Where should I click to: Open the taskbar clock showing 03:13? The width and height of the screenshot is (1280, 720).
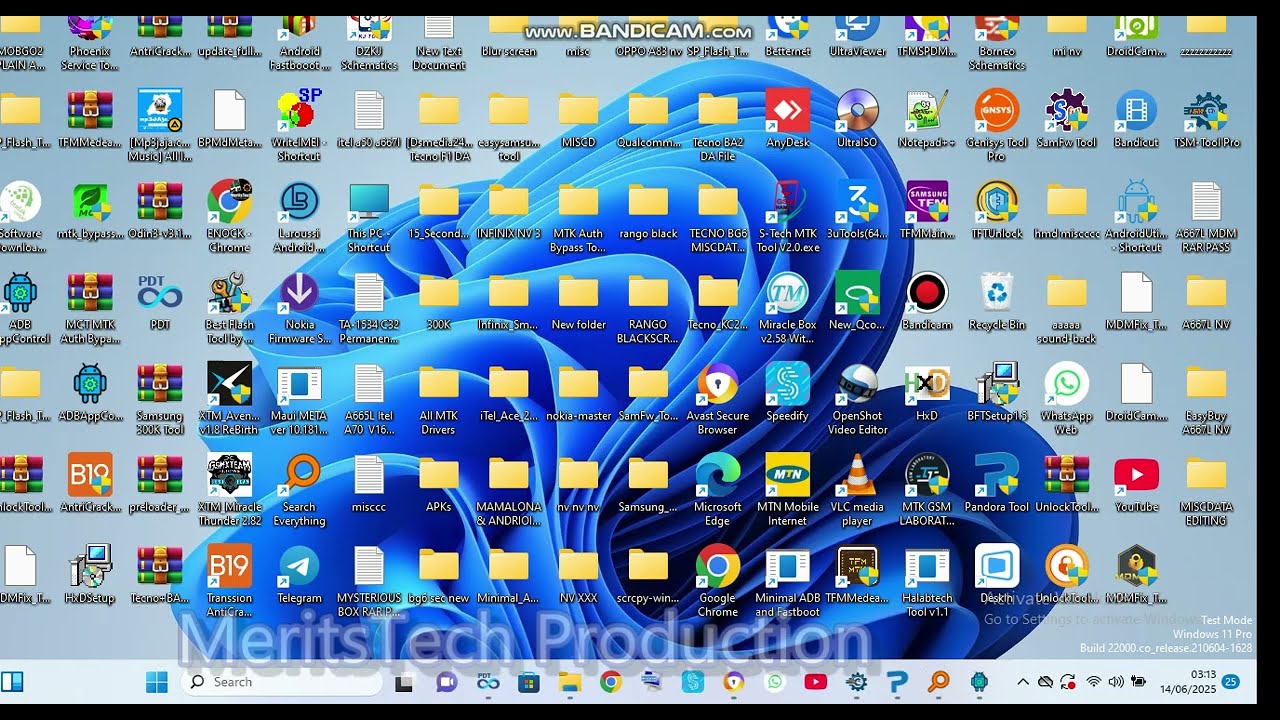[x=1189, y=682]
